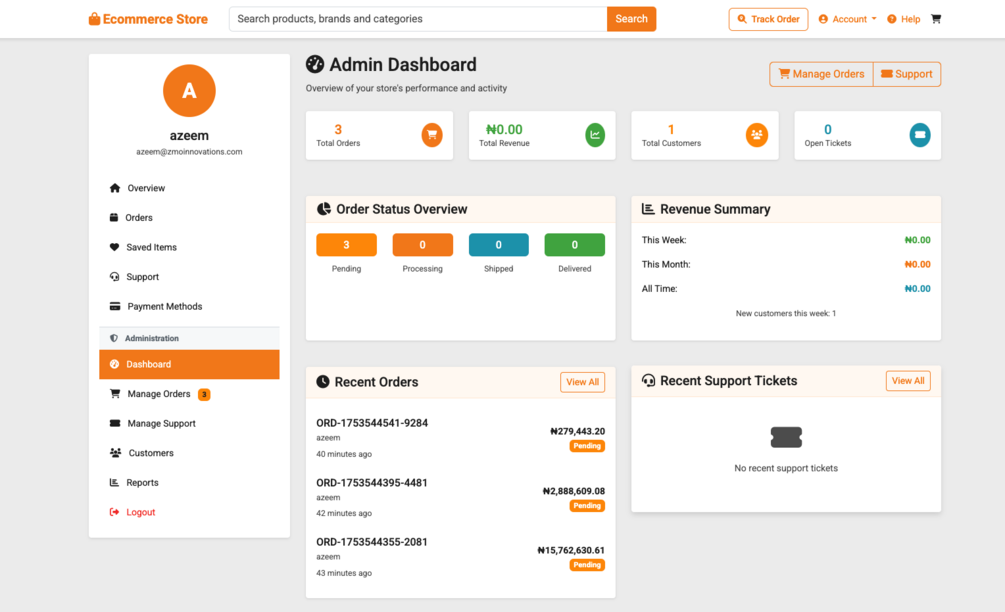The height and width of the screenshot is (612, 1005).
Task: Click the Processing status count tile
Action: pos(422,245)
